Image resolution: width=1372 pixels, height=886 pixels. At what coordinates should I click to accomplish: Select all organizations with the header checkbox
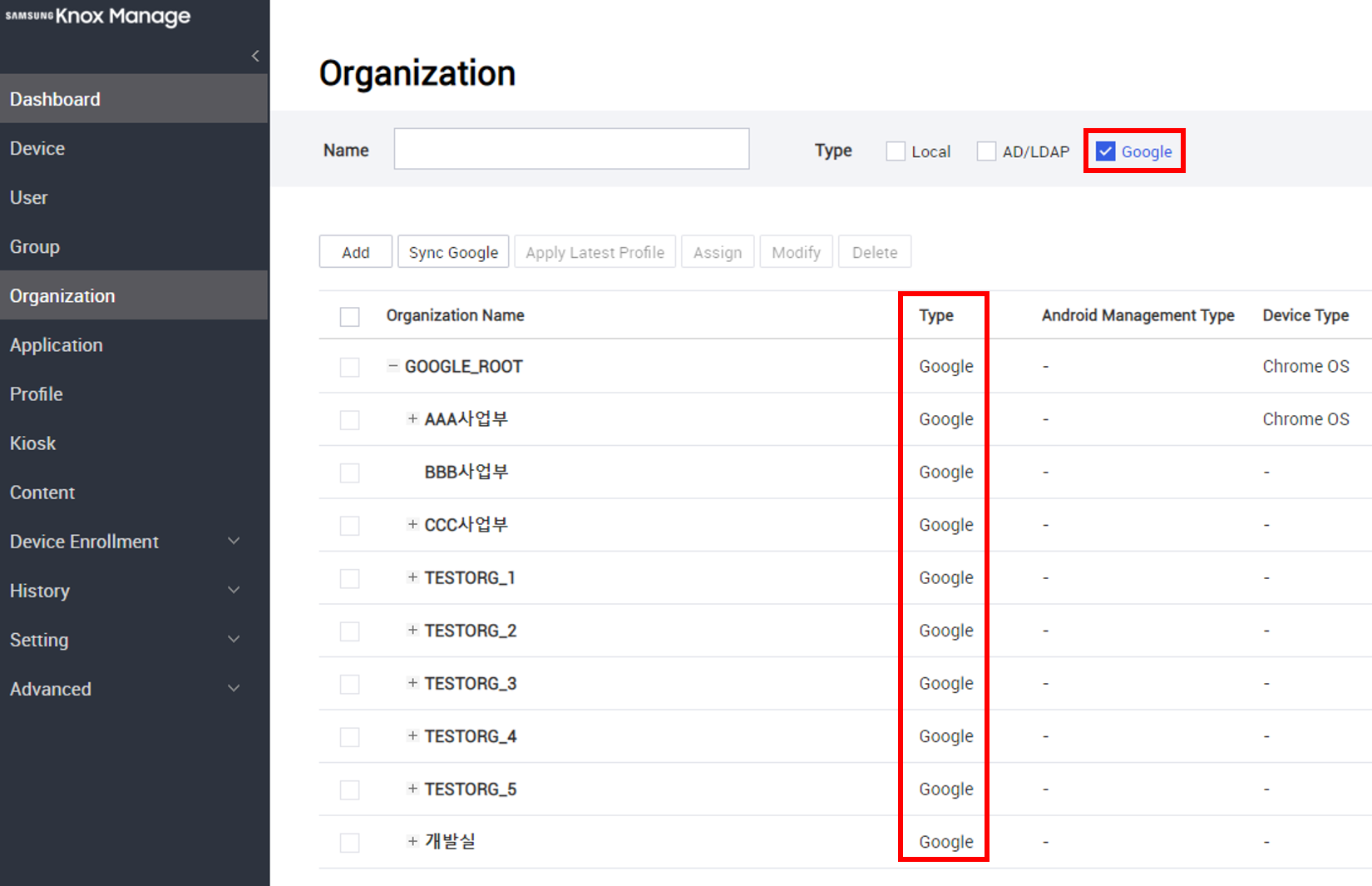pos(349,316)
